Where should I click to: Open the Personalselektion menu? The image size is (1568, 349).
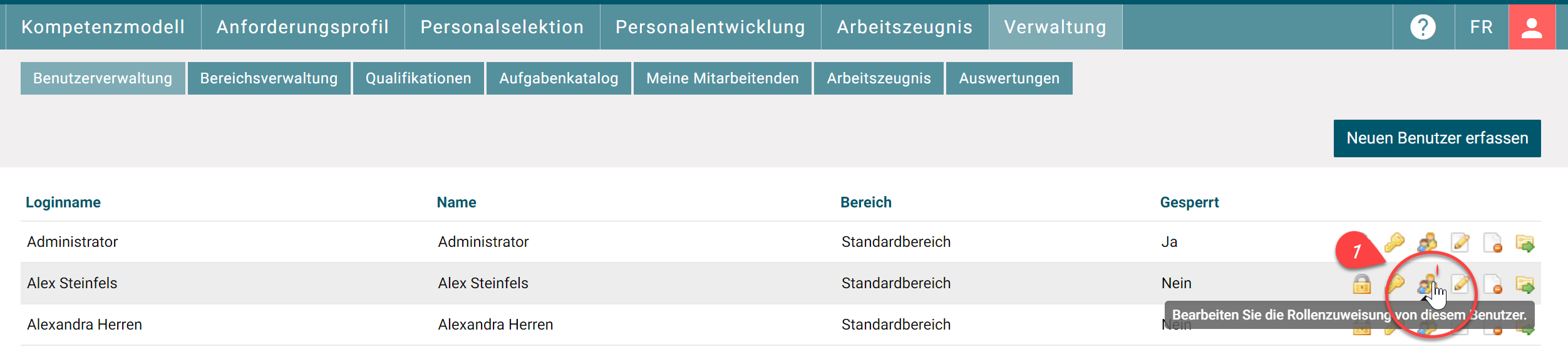502,27
